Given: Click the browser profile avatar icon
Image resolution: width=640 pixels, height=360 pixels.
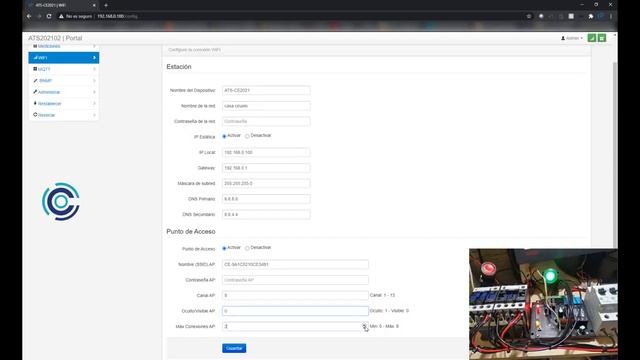Looking at the screenshot, I should [x=601, y=16].
